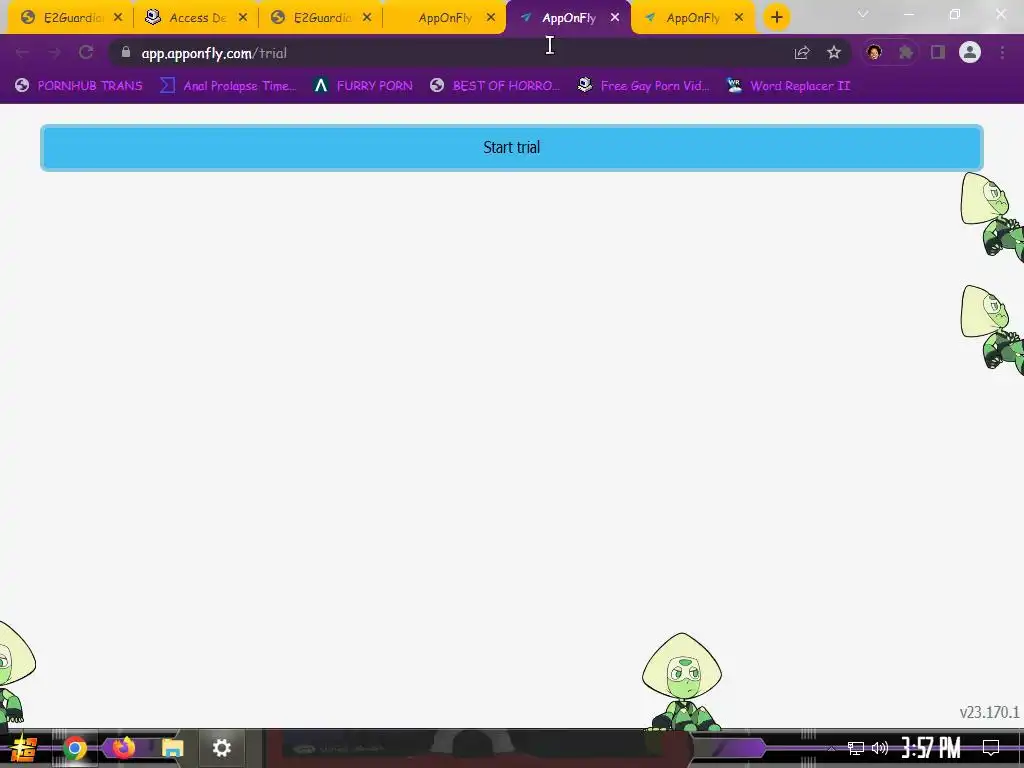This screenshot has height=768, width=1024.
Task: Close the active AppOnFly tab
Action: pyautogui.click(x=615, y=18)
